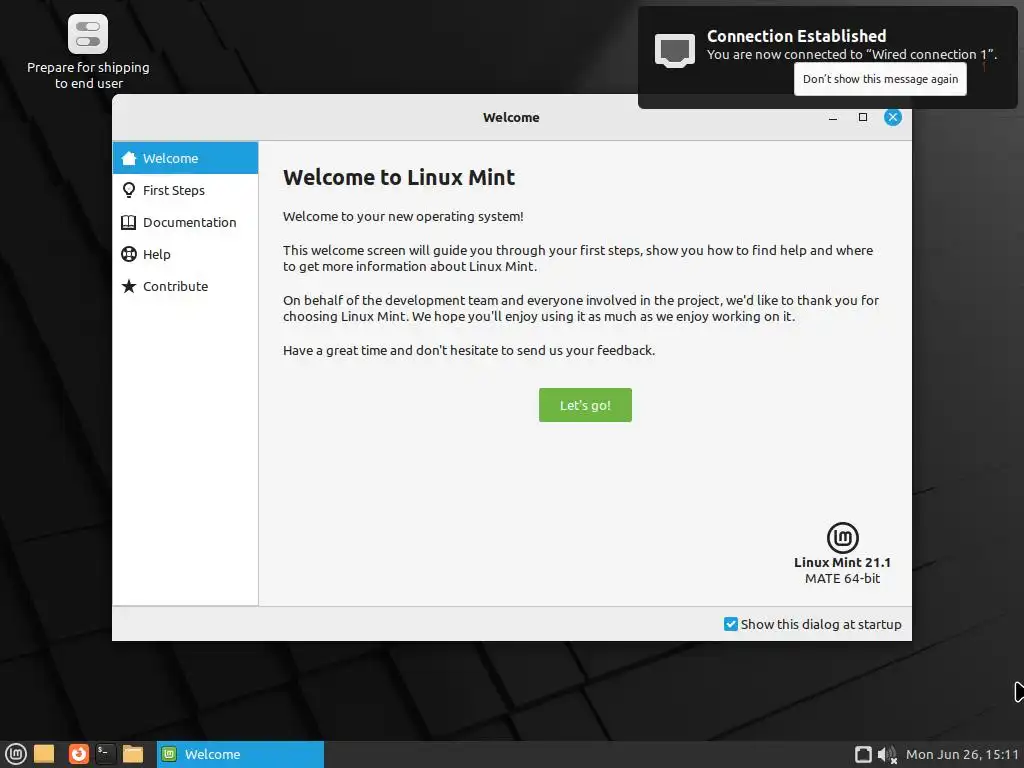Click 'Welcome to your new operating system!' text
Screen dimensions: 1024x768
coord(403,217)
